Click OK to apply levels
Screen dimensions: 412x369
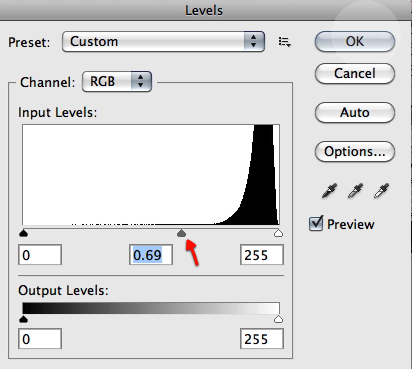click(355, 42)
